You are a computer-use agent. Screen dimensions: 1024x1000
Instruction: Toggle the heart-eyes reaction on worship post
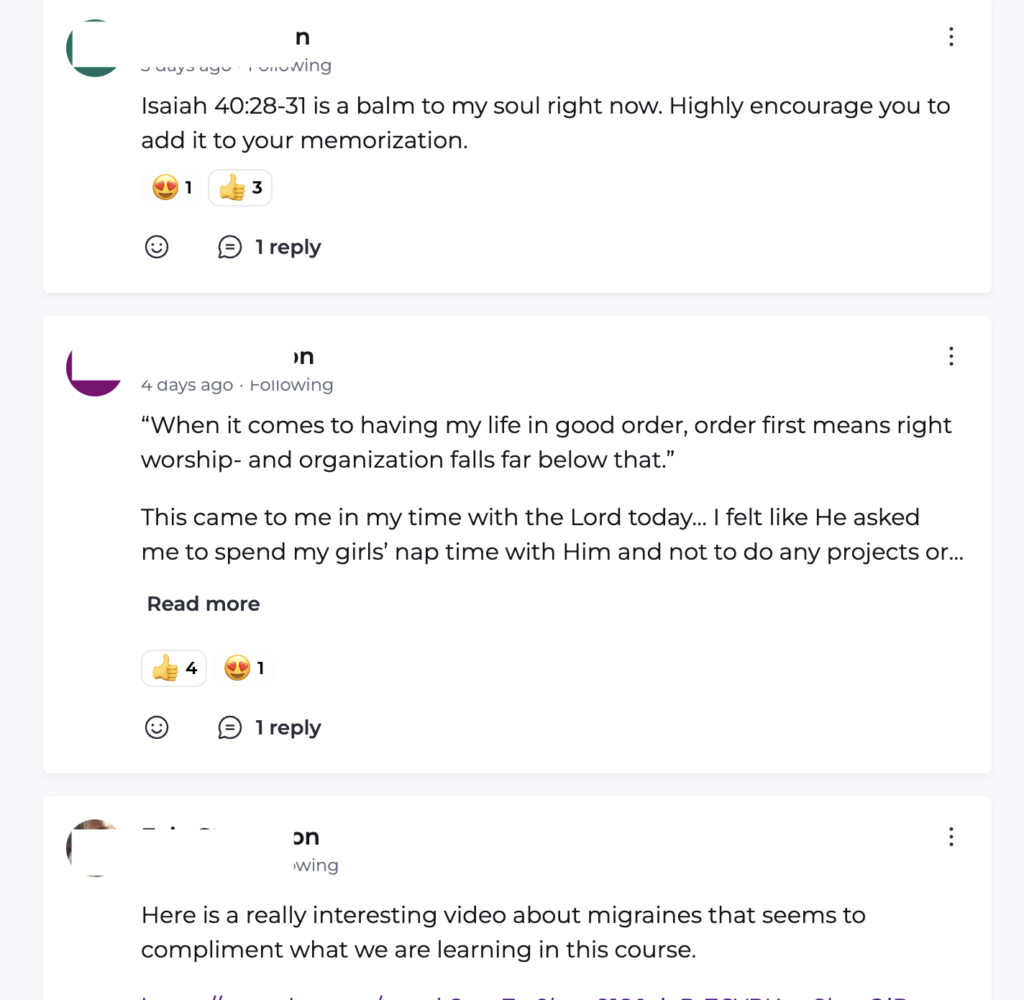click(244, 669)
